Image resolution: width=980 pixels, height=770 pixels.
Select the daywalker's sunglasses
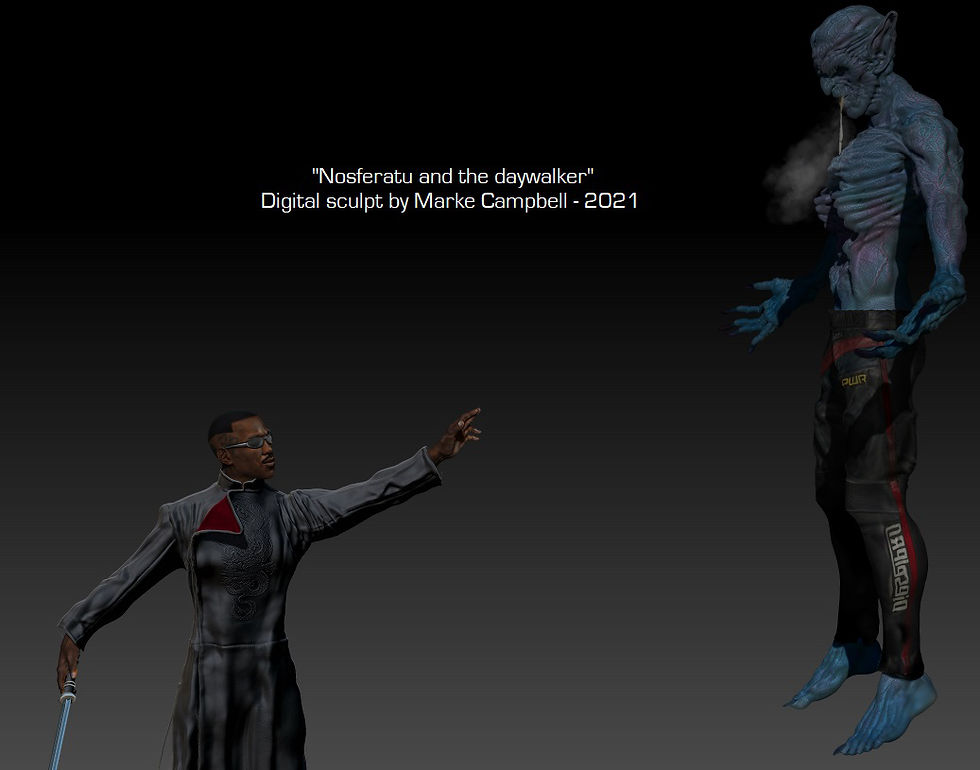pos(250,442)
